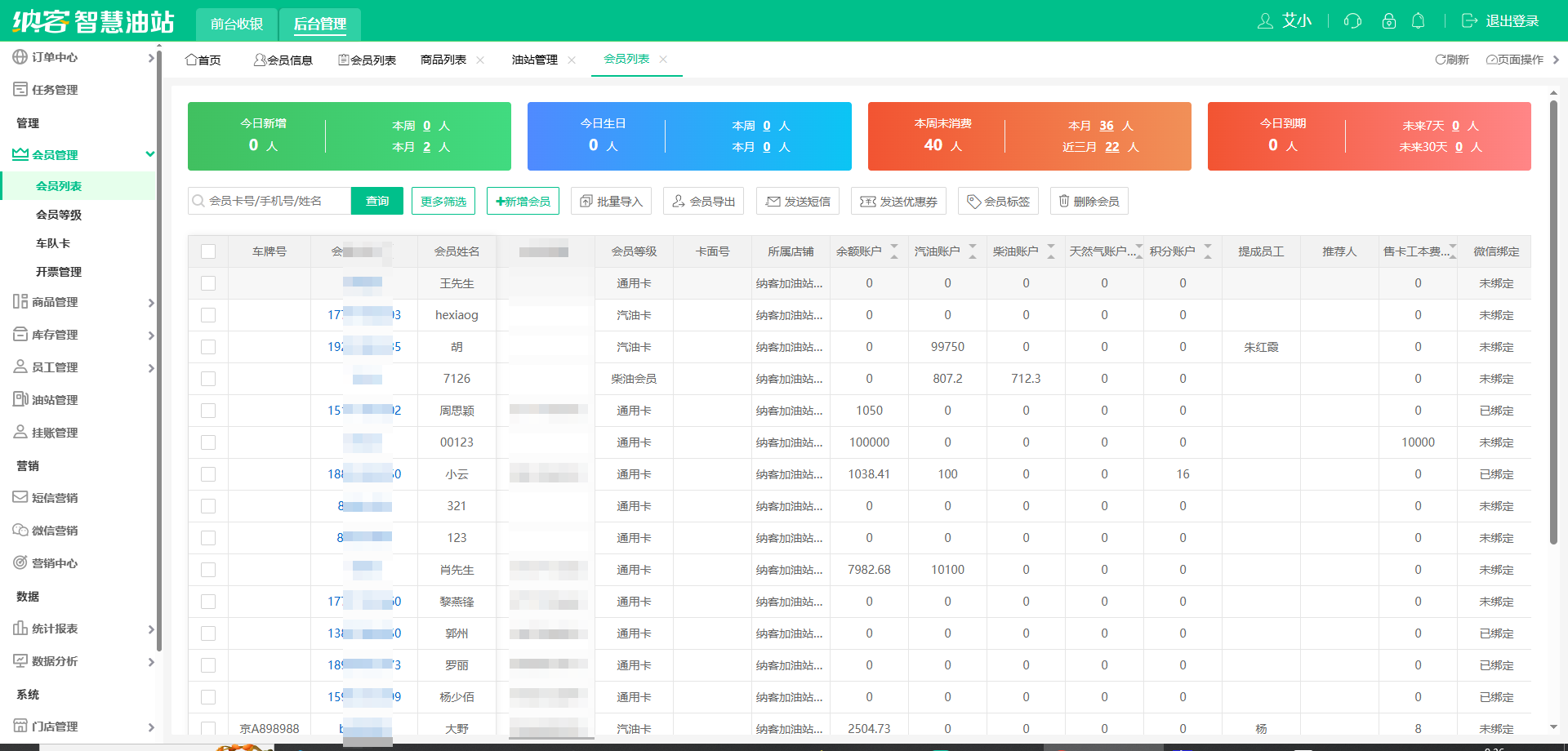This screenshot has width=1568, height=751.
Task: Check the row checkbox for 王先生
Action: (208, 283)
